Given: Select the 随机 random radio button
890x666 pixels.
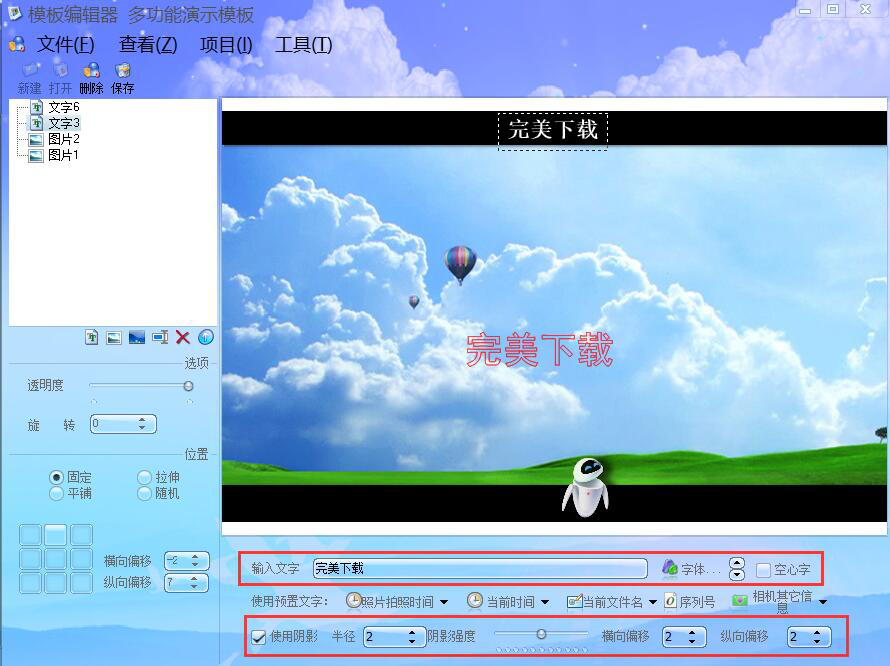Looking at the screenshot, I should (144, 493).
